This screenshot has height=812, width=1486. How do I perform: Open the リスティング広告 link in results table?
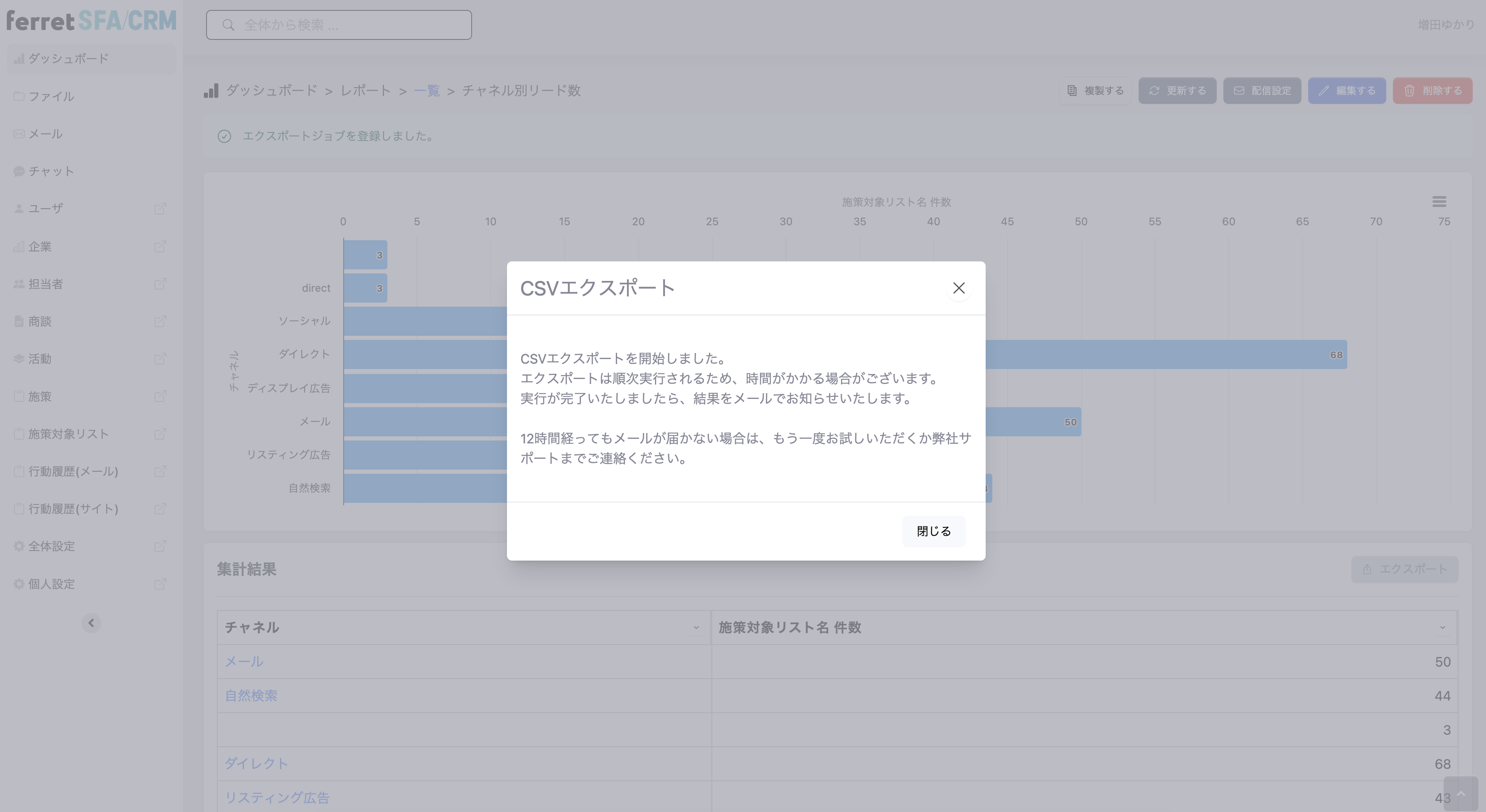(x=277, y=797)
